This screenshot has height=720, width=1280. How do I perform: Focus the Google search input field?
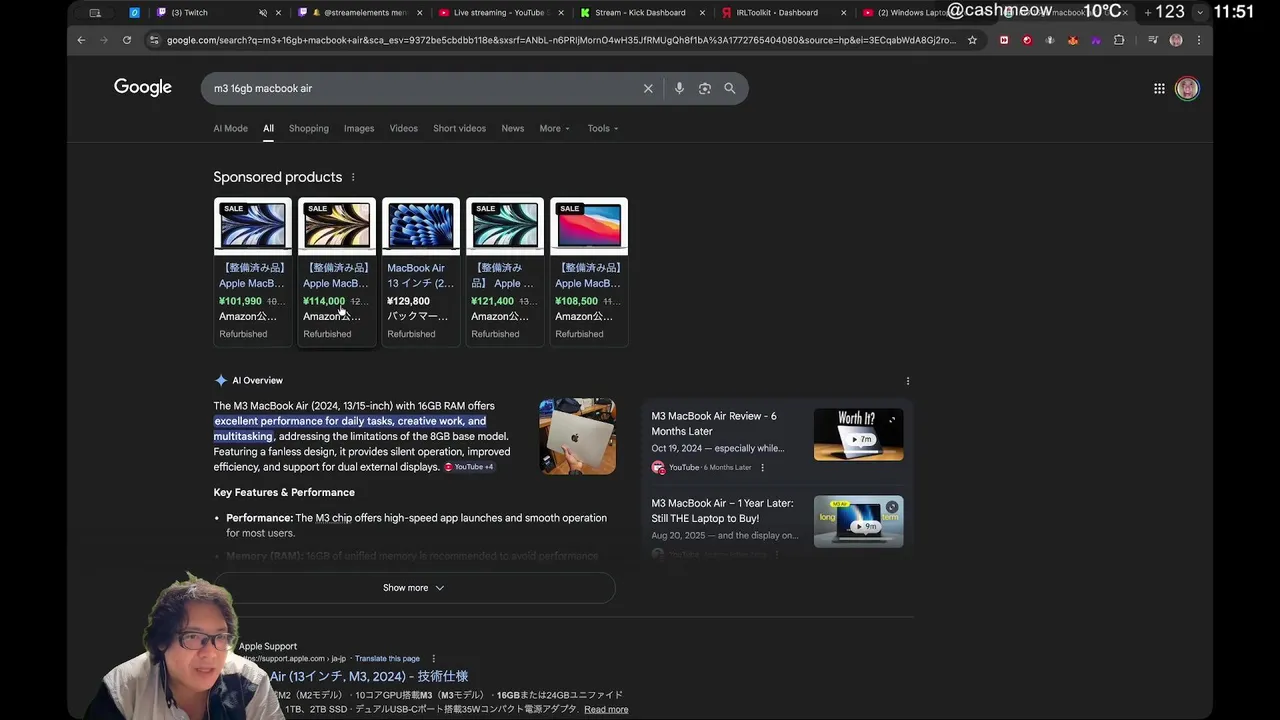[420, 88]
